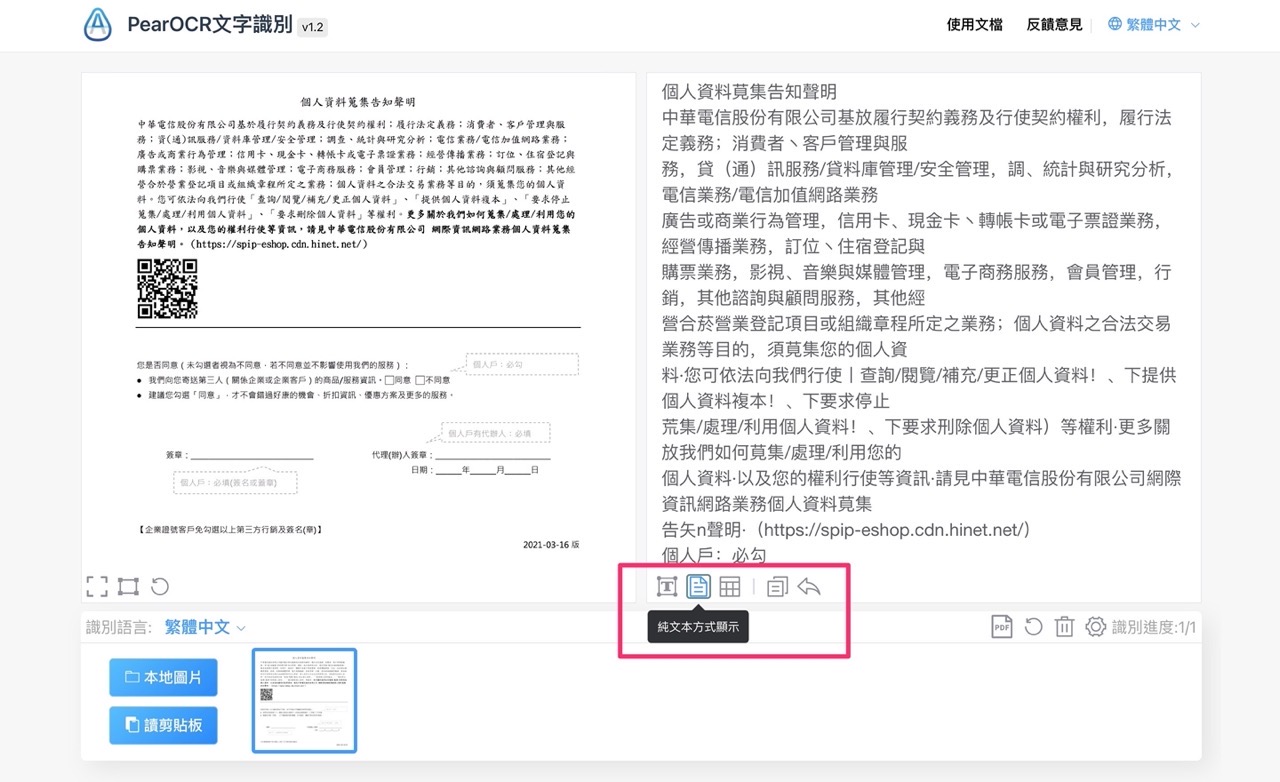Click the 個人資料蒐集告知聲明 title in results
1280x782 pixels.
click(x=749, y=92)
